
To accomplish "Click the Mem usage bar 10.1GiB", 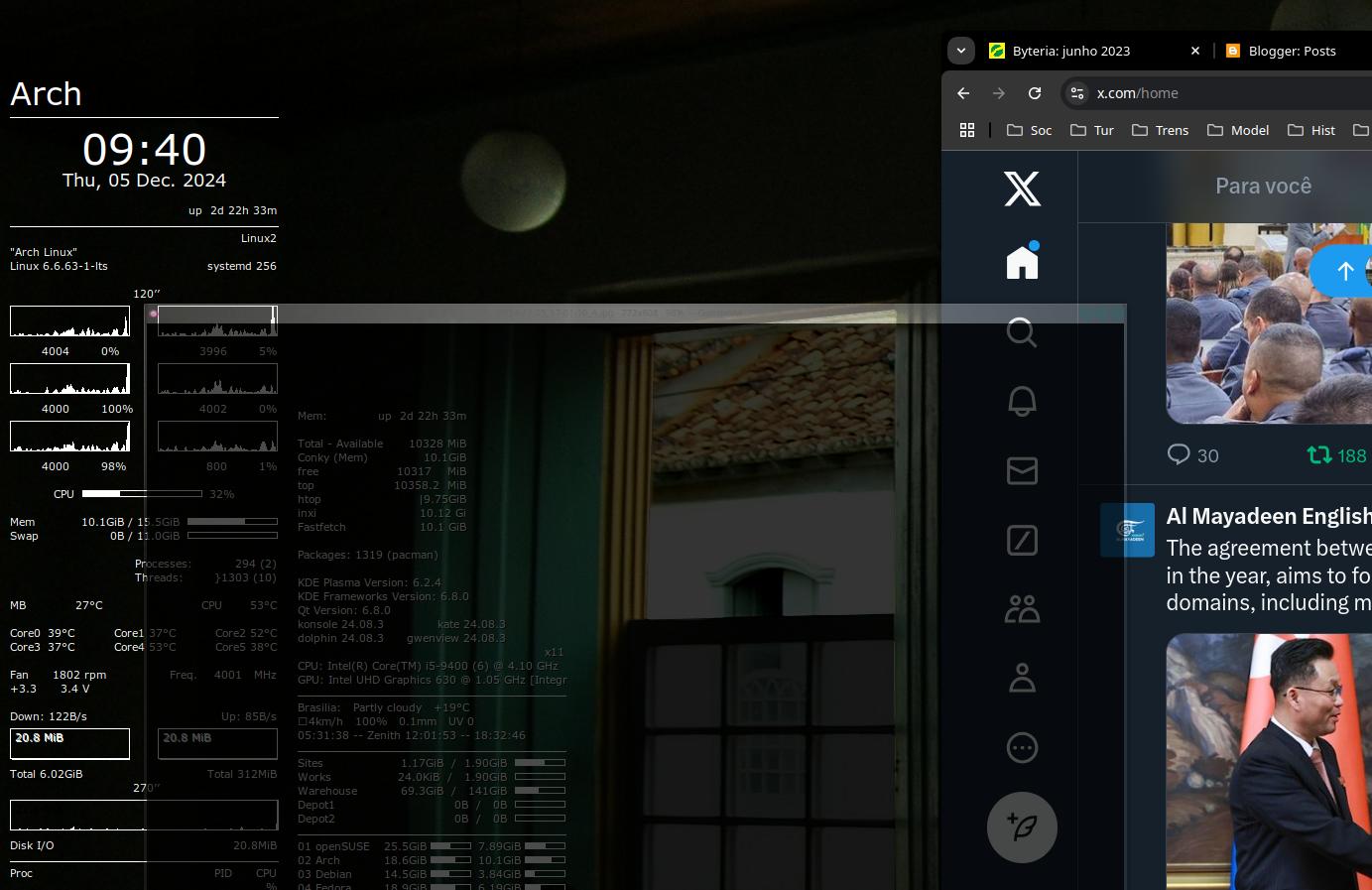I will (232, 521).
